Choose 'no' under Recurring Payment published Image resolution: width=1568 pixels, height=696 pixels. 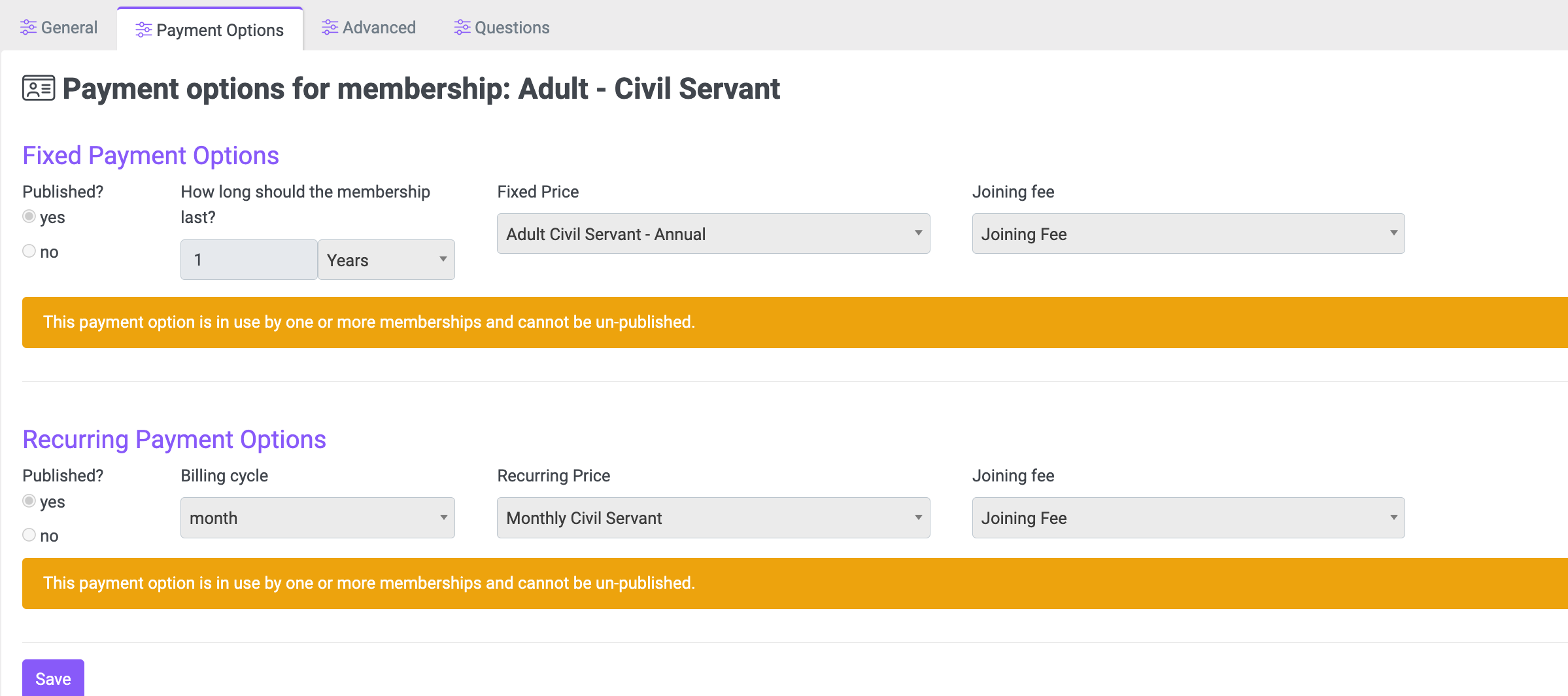(29, 535)
